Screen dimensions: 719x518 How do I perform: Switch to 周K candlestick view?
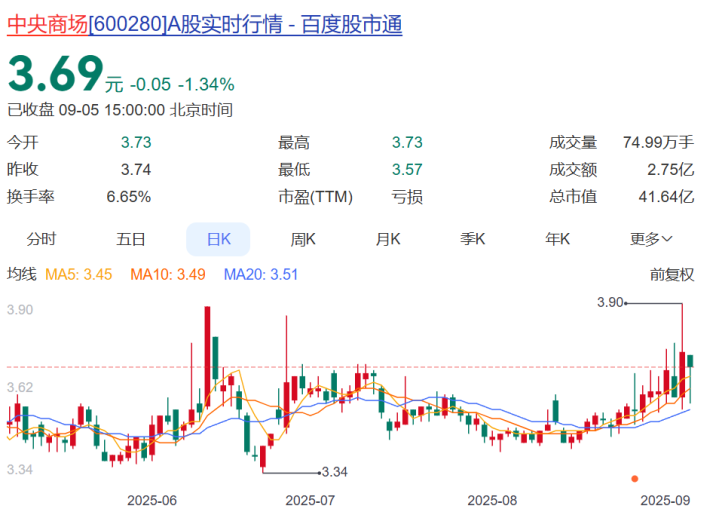click(x=303, y=239)
